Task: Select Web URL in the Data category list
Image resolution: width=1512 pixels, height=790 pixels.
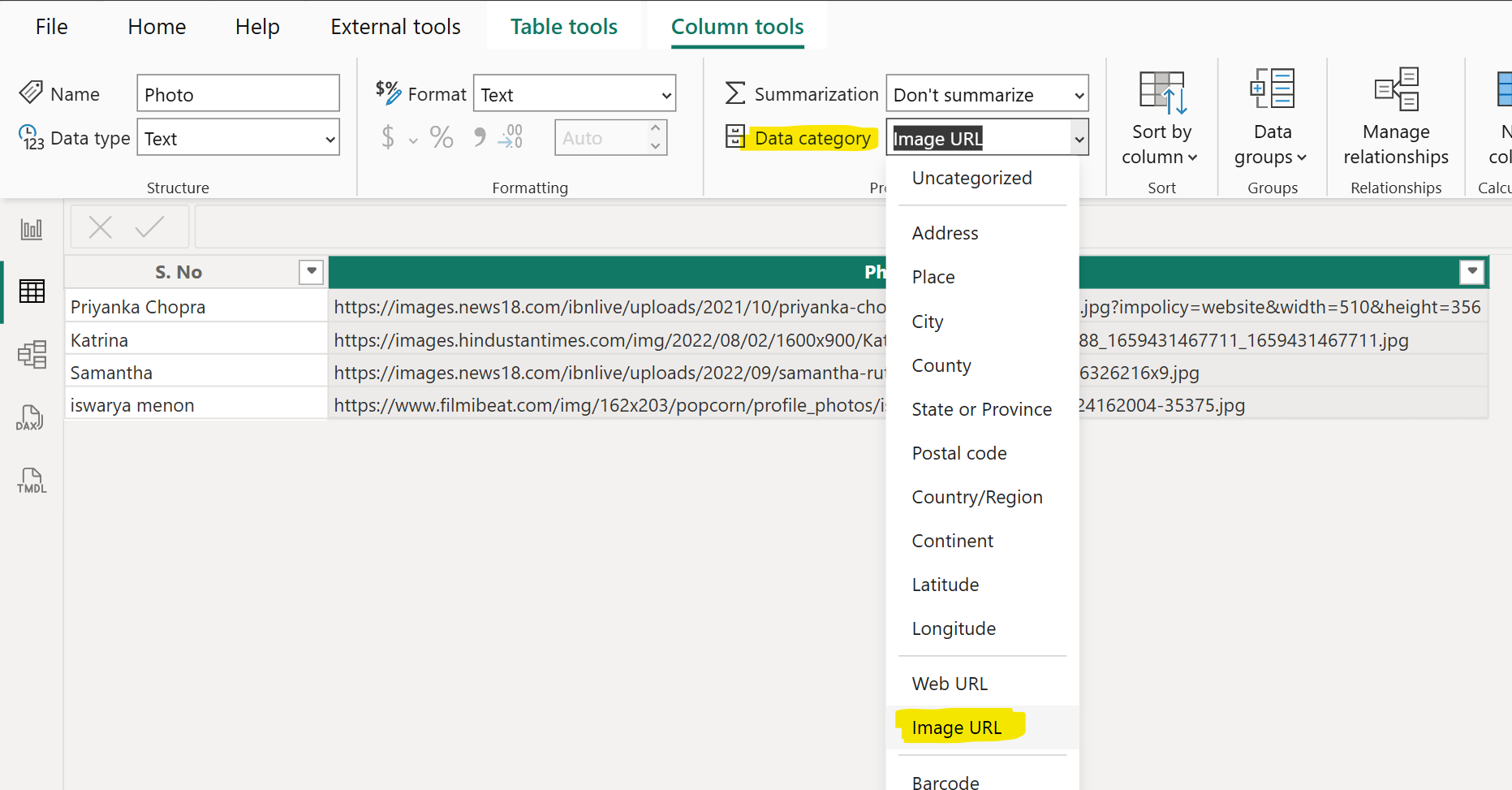Action: click(949, 683)
